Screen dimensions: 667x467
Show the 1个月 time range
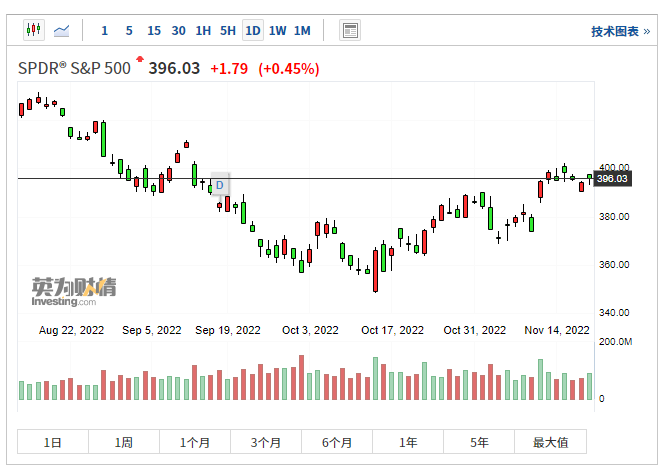point(195,442)
